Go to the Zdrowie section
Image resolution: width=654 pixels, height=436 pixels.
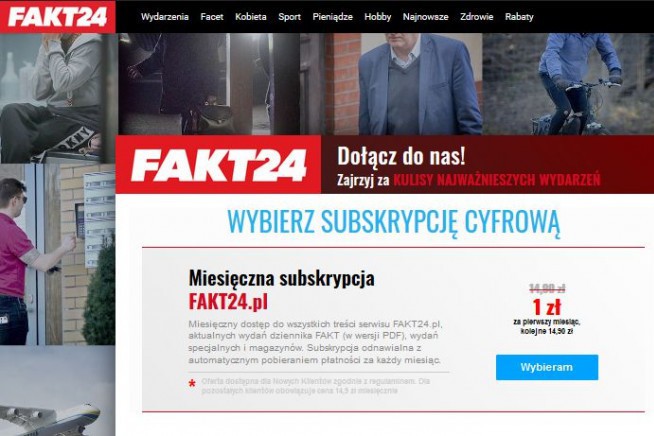click(476, 17)
